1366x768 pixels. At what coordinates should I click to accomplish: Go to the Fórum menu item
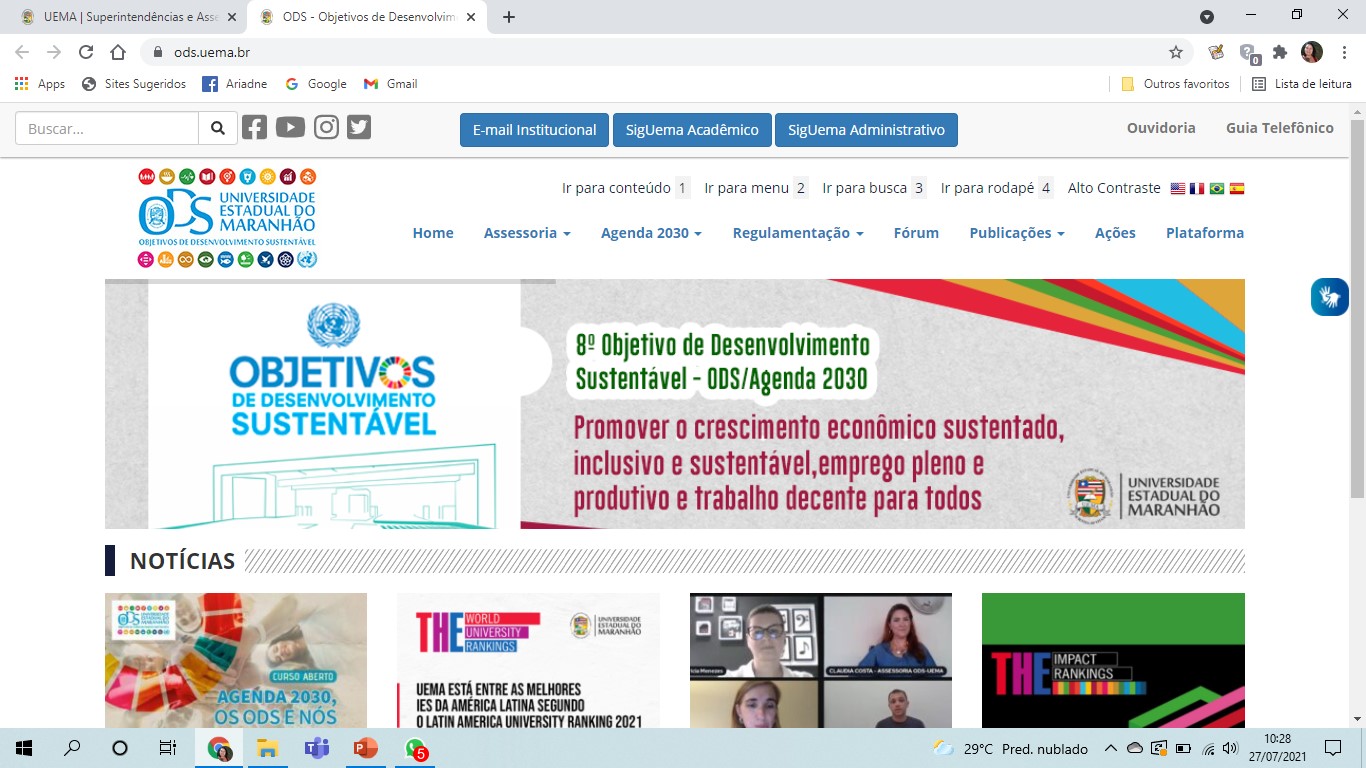[916, 233]
